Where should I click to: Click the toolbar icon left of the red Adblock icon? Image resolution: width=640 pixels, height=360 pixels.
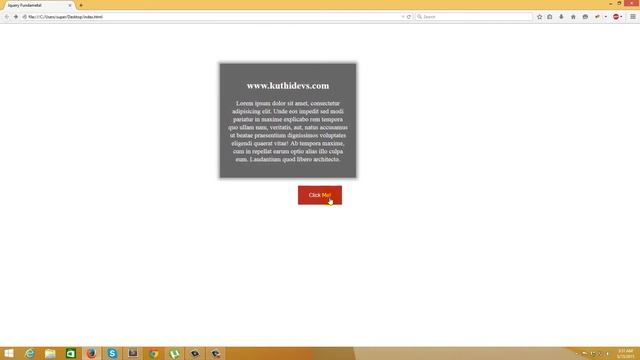tap(598, 17)
